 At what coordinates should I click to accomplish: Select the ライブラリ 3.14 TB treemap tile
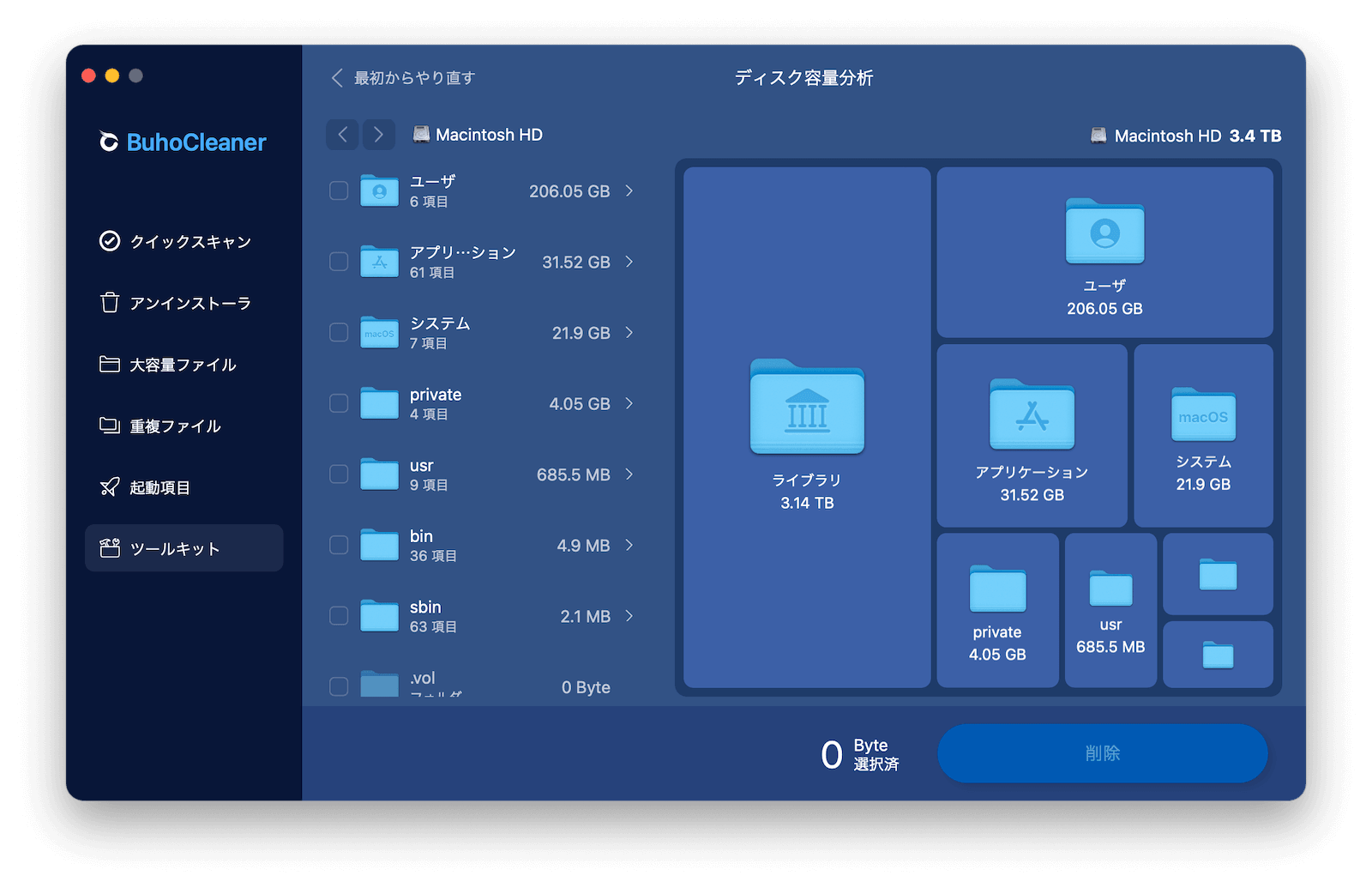pos(807,427)
